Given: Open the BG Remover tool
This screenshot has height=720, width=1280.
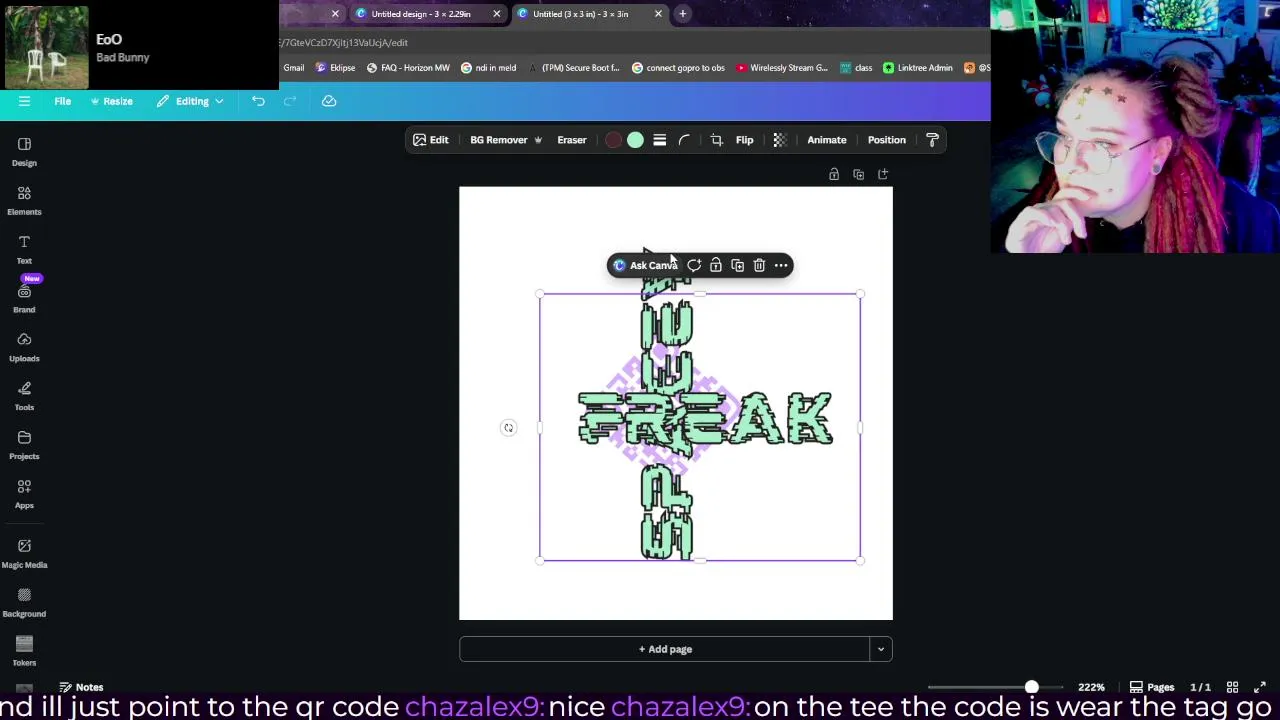Looking at the screenshot, I should pyautogui.click(x=506, y=140).
